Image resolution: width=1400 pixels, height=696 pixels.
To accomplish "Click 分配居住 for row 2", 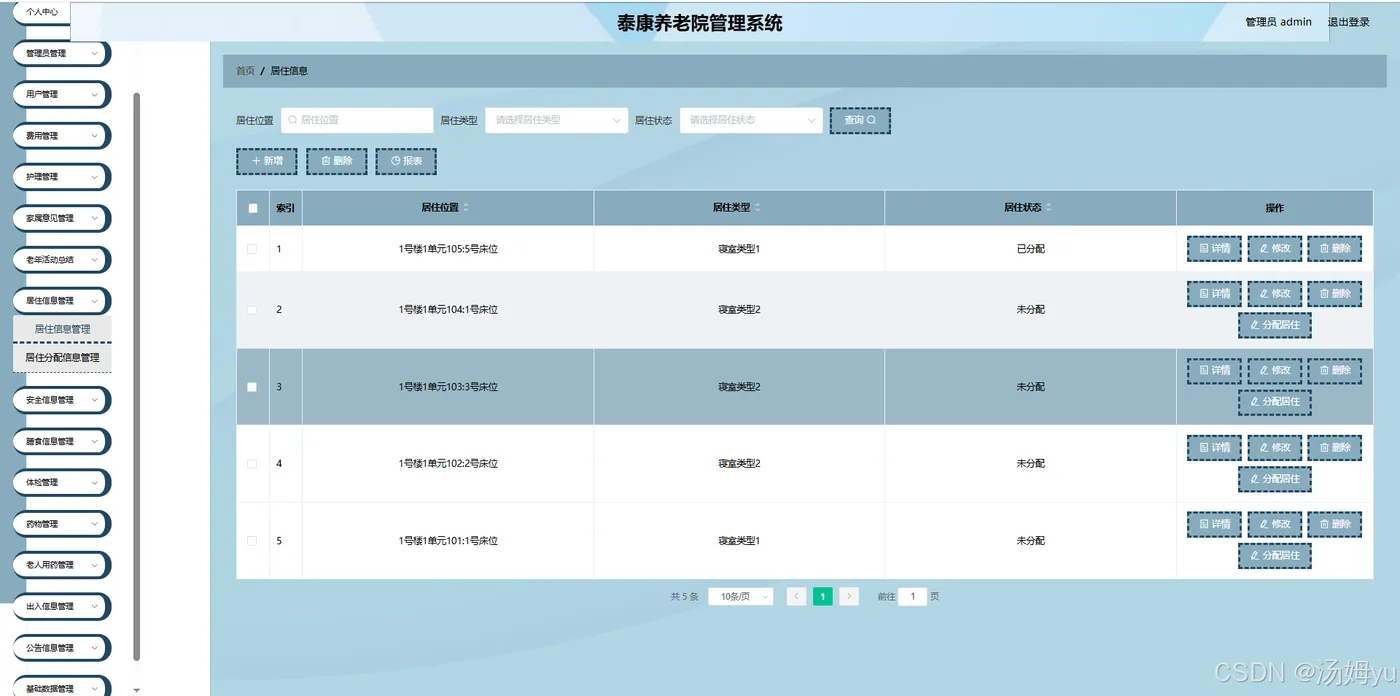I will tap(1275, 325).
